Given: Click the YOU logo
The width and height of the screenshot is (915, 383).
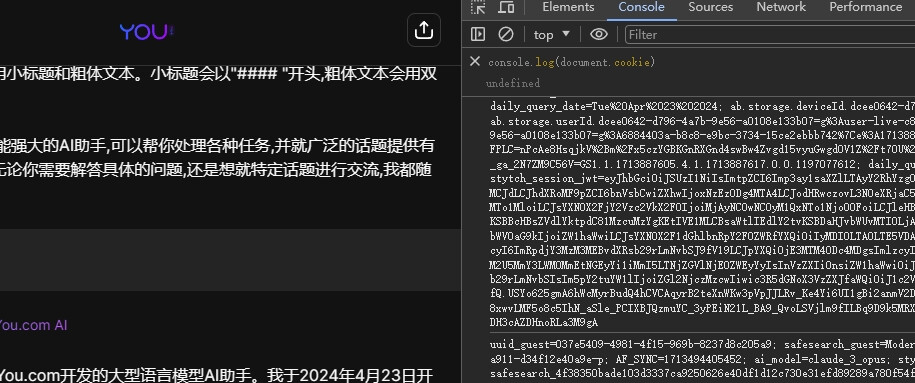Looking at the screenshot, I should click(x=146, y=32).
